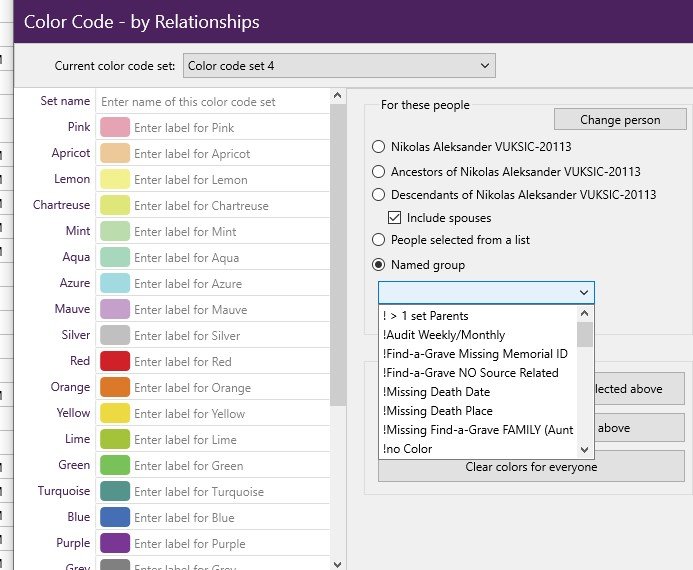
Task: Pick the Azure color swatch
Action: click(x=115, y=284)
